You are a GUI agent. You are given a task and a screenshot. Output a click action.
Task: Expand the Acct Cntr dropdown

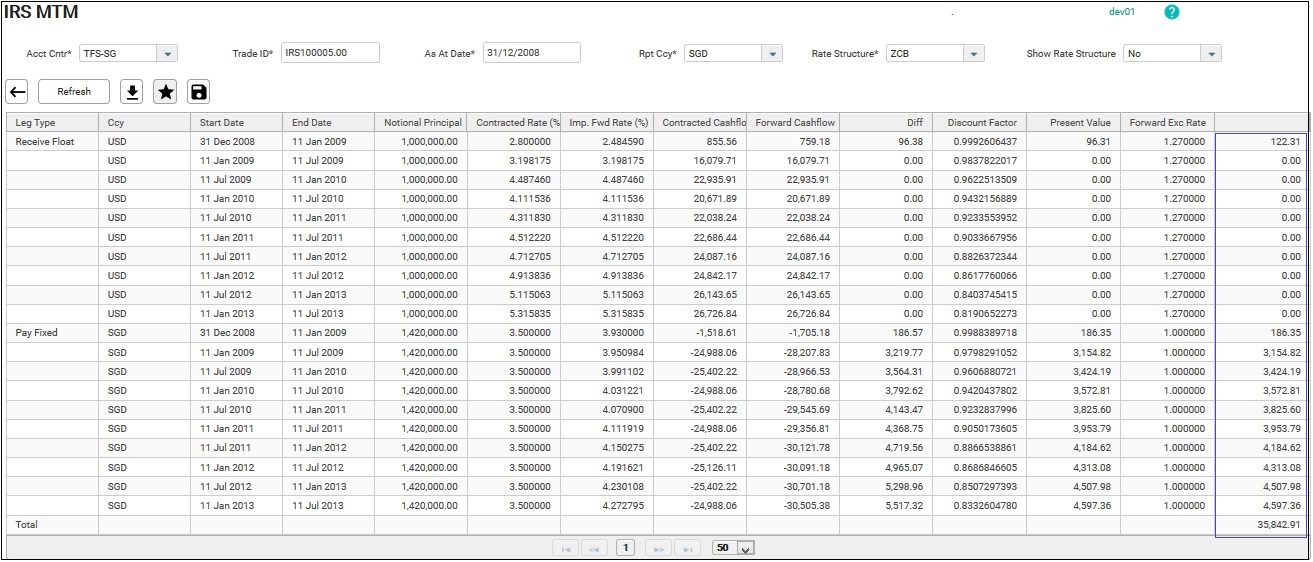[x=167, y=54]
